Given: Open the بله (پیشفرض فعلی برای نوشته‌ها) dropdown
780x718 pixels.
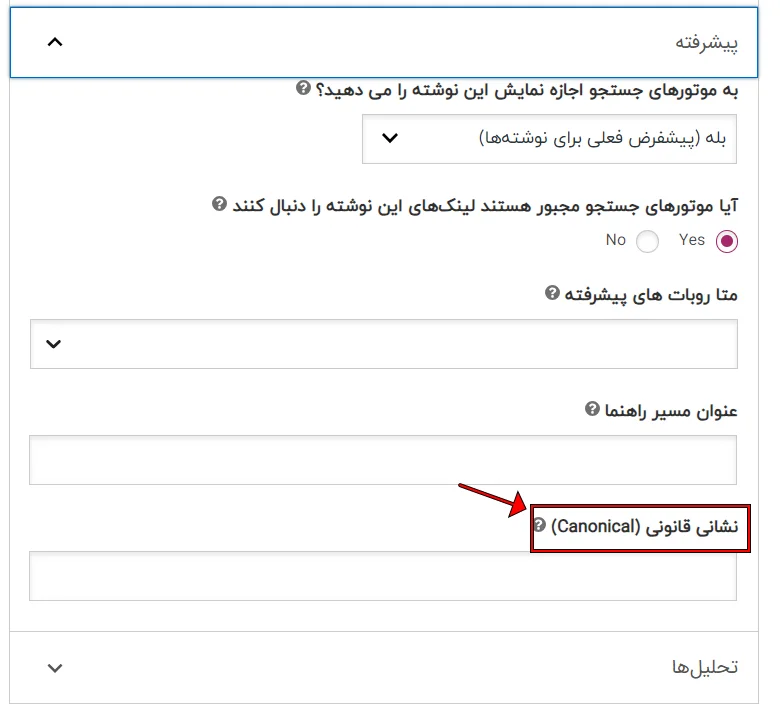Looking at the screenshot, I should [549, 139].
